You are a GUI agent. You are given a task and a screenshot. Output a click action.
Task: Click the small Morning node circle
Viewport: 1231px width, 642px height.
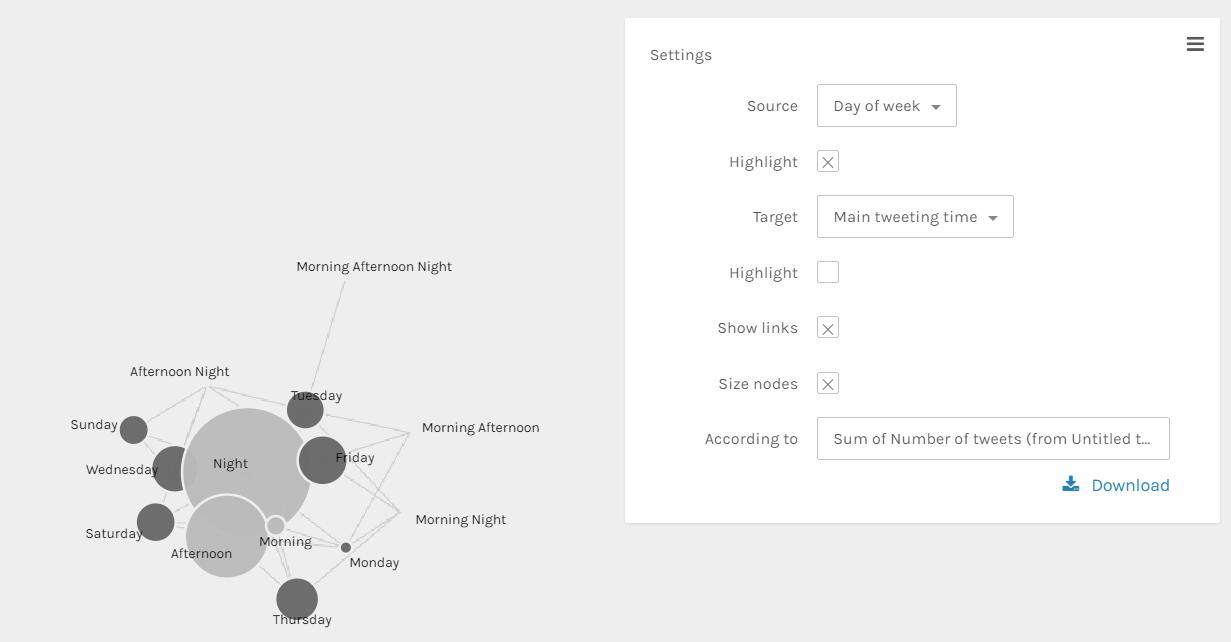(276, 525)
